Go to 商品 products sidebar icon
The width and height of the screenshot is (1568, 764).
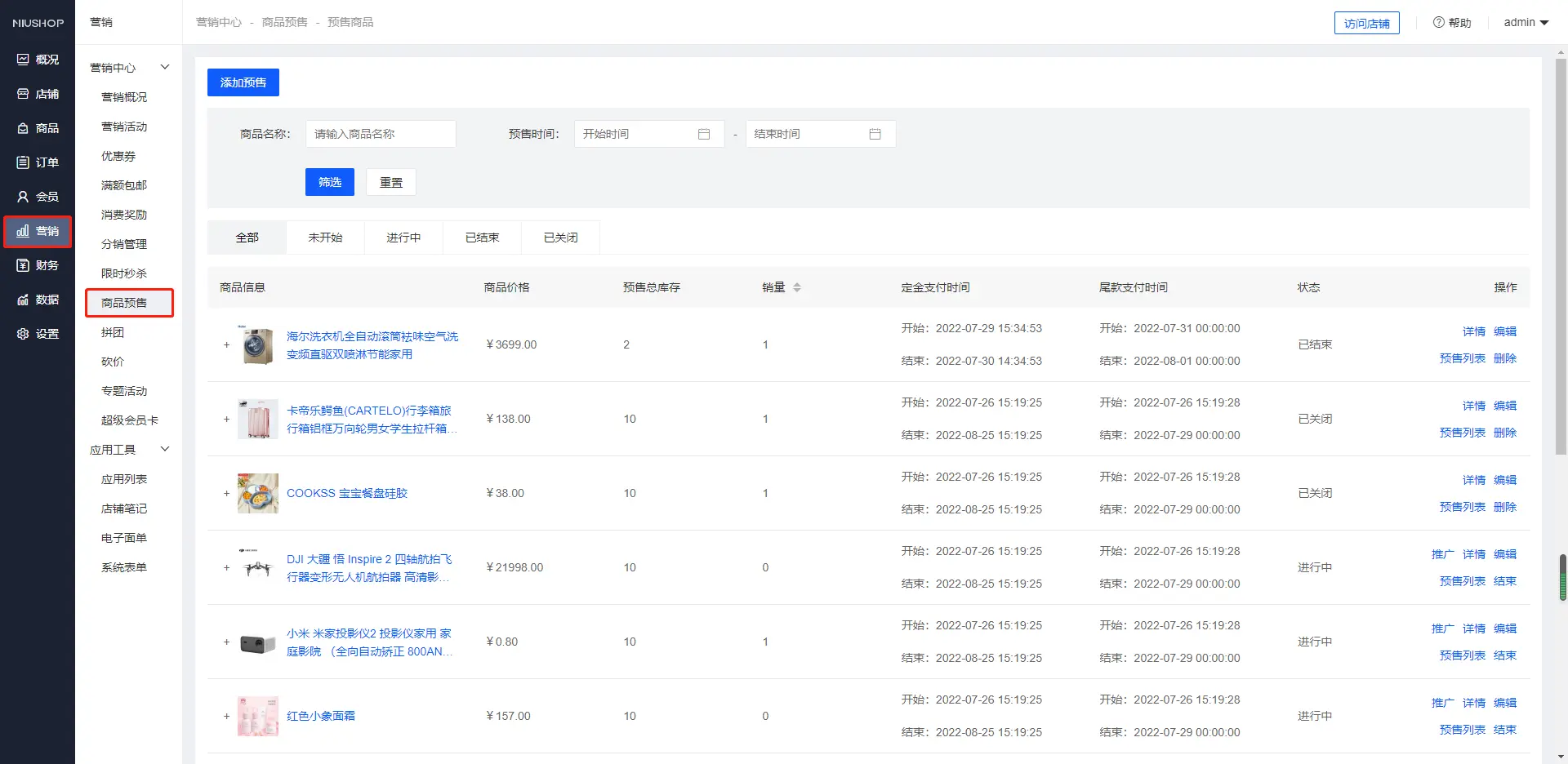click(x=23, y=128)
